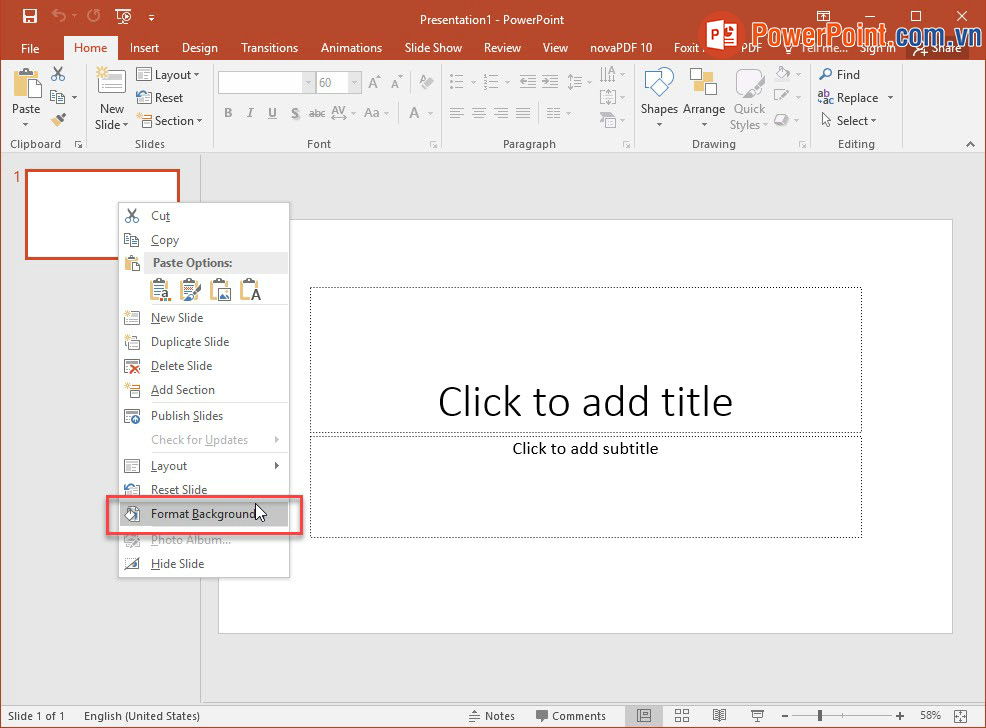Viewport: 986px width, 728px height.
Task: Click the Arrange icon
Action: [704, 98]
